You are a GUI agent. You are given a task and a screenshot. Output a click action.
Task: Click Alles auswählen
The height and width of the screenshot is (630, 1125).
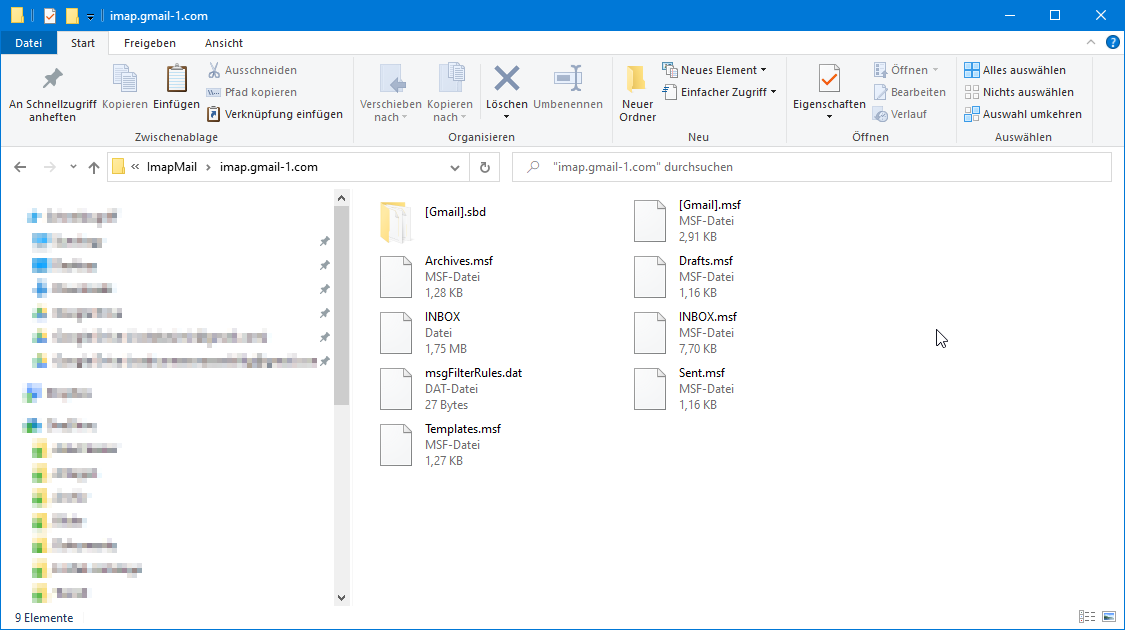pos(1015,70)
